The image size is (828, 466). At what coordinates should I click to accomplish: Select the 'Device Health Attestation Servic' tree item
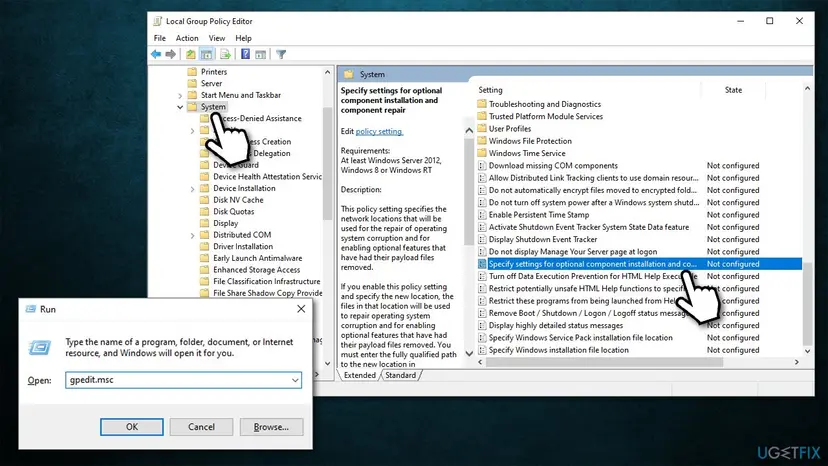tap(267, 176)
